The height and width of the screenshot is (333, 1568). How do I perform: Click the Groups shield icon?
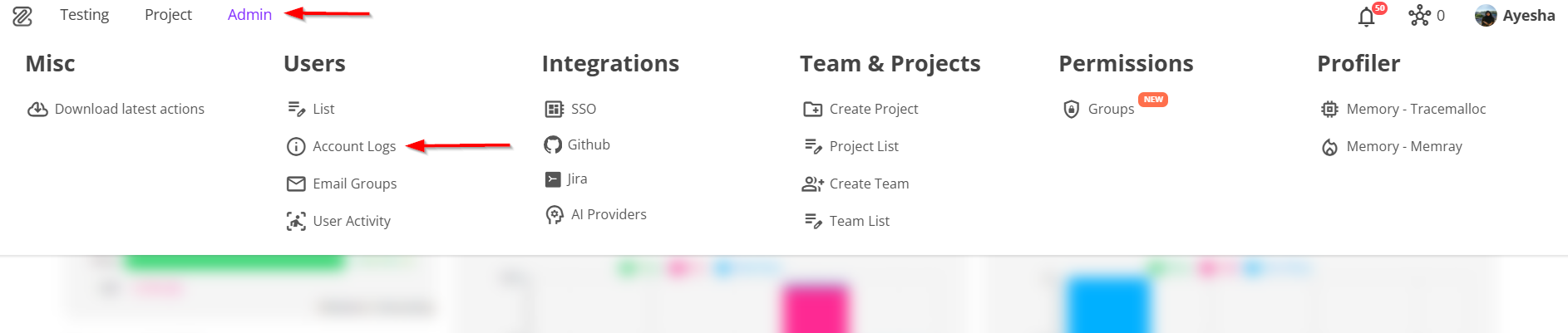click(1072, 110)
